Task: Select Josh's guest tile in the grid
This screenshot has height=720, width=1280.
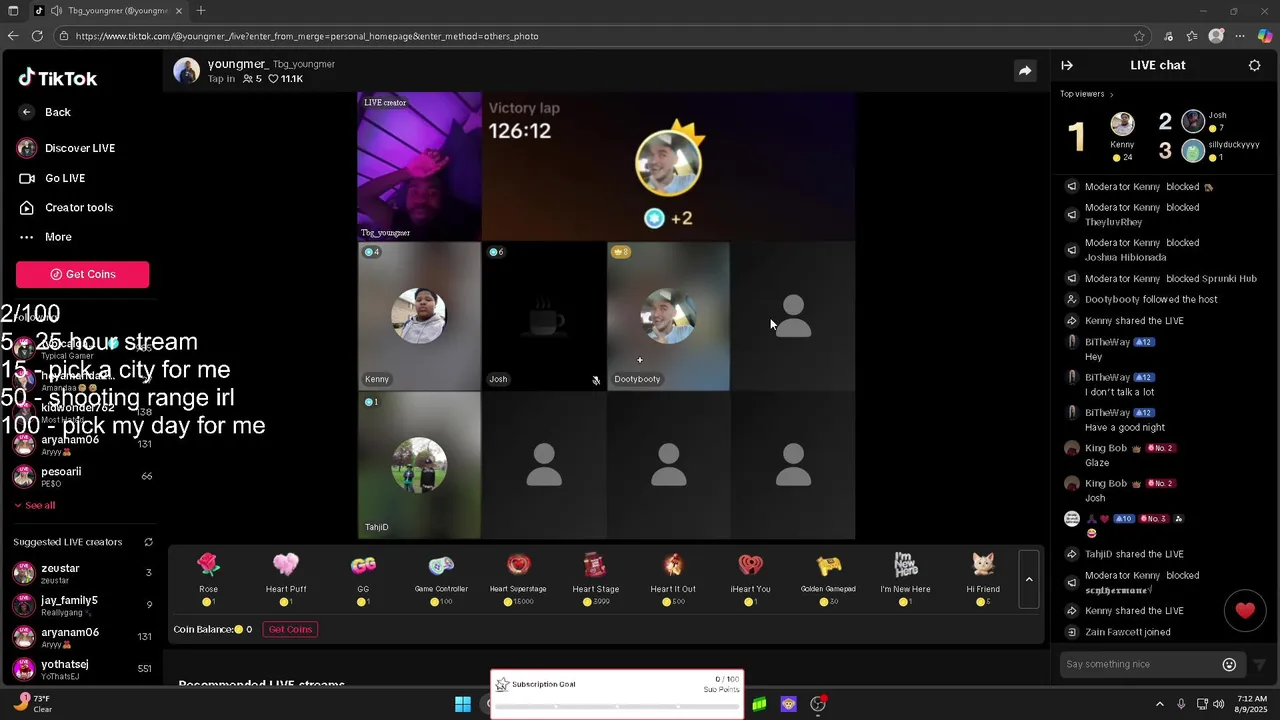Action: pos(544,316)
